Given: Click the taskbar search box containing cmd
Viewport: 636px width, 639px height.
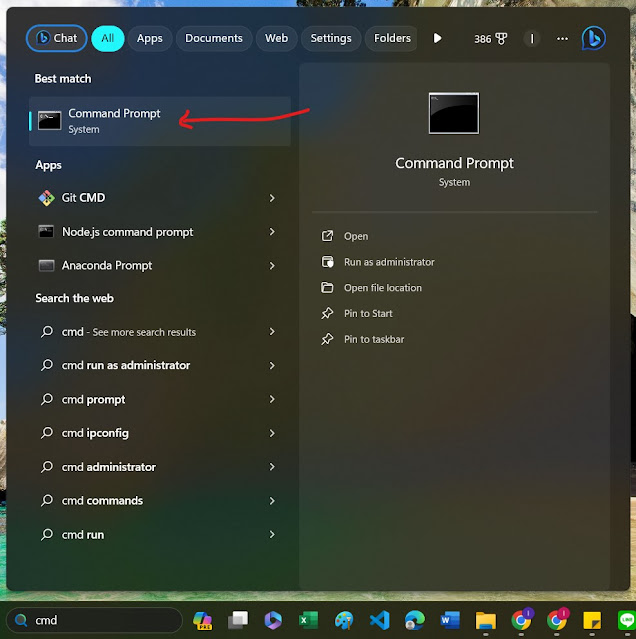Looking at the screenshot, I should (95, 620).
